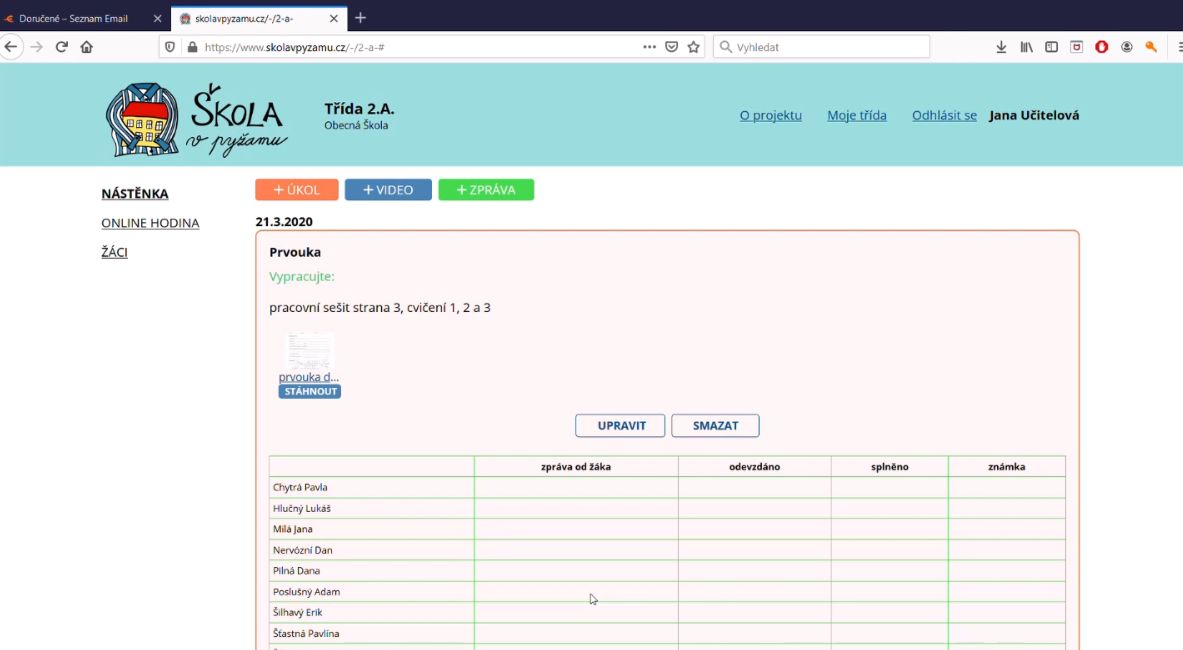Open the Moje třída link
The height and width of the screenshot is (650, 1183).
click(856, 115)
